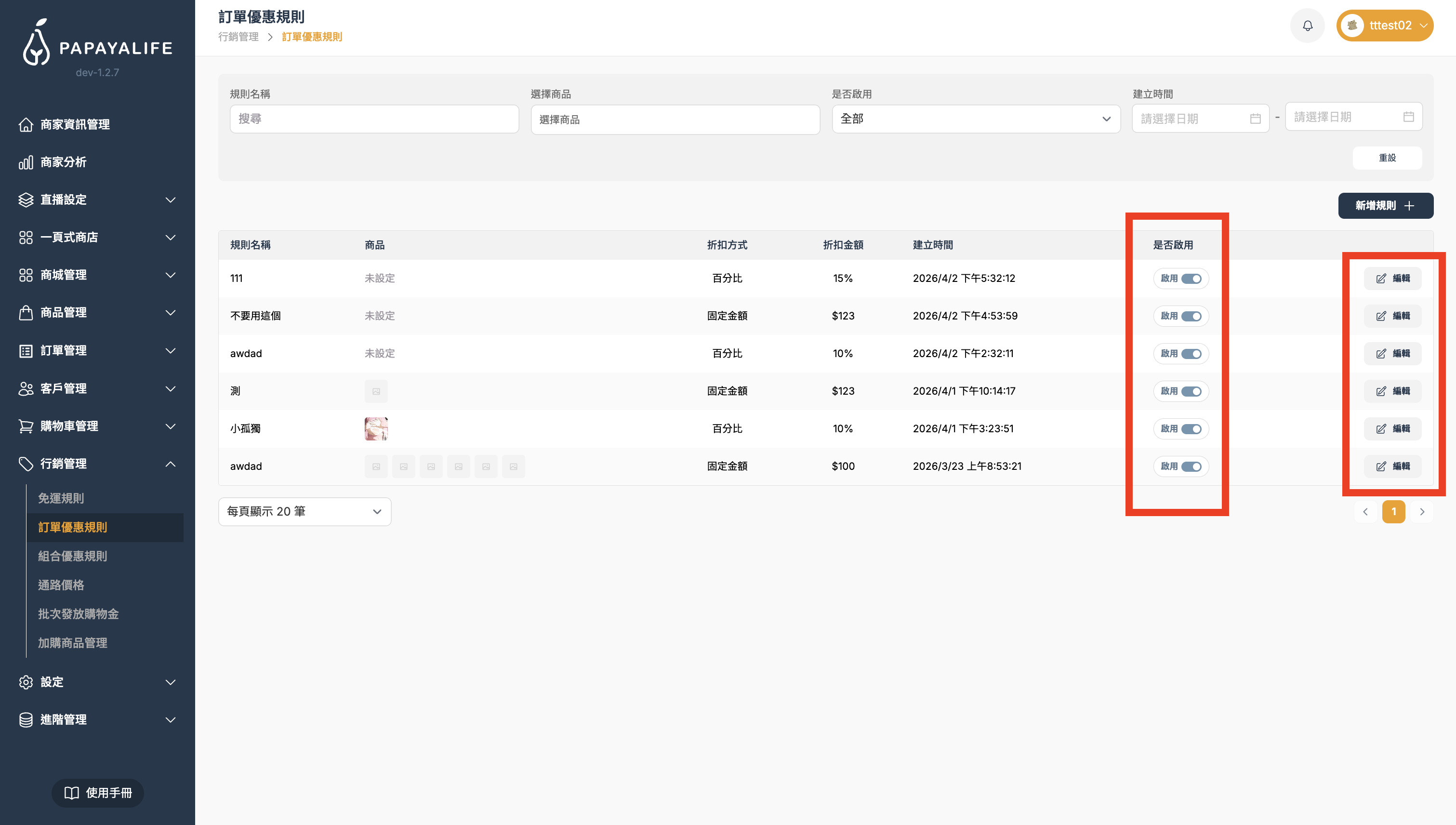Click the start date calendar icon
The height and width of the screenshot is (825, 1456).
pos(1255,119)
